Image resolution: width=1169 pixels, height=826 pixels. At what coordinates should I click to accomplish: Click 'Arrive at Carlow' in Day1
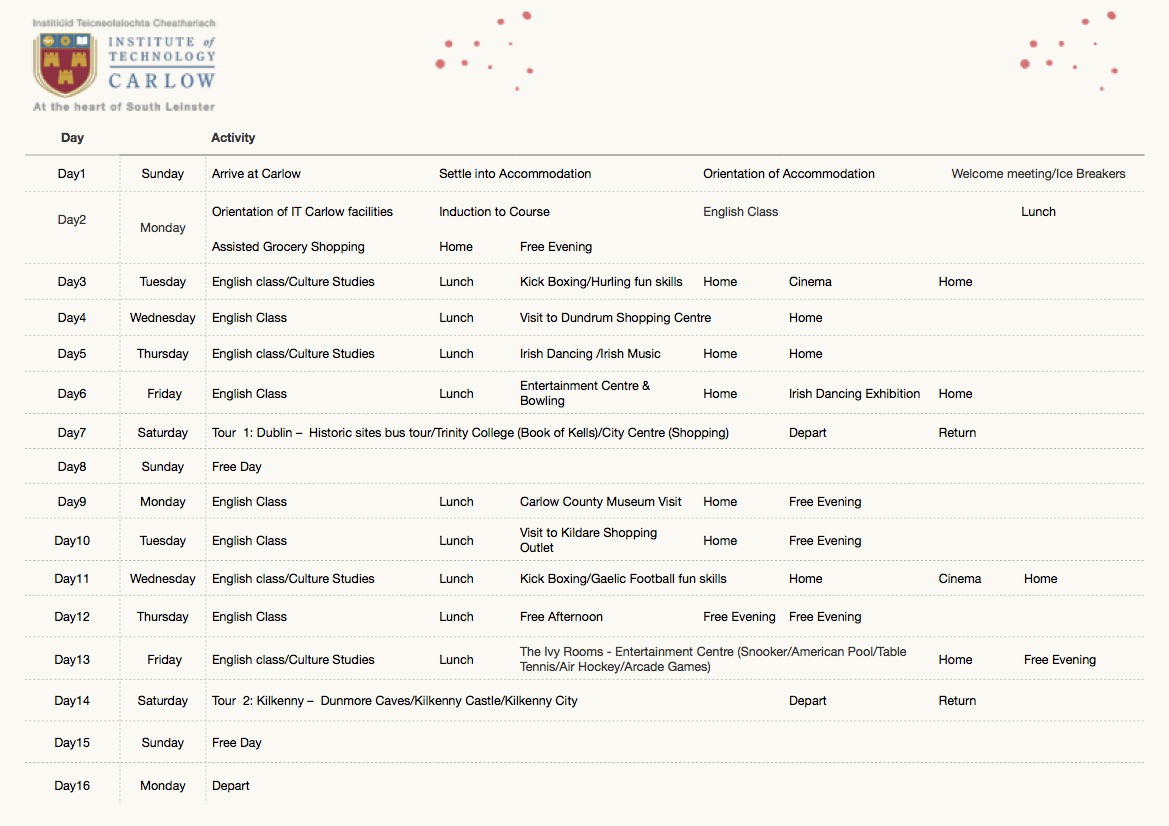256,174
